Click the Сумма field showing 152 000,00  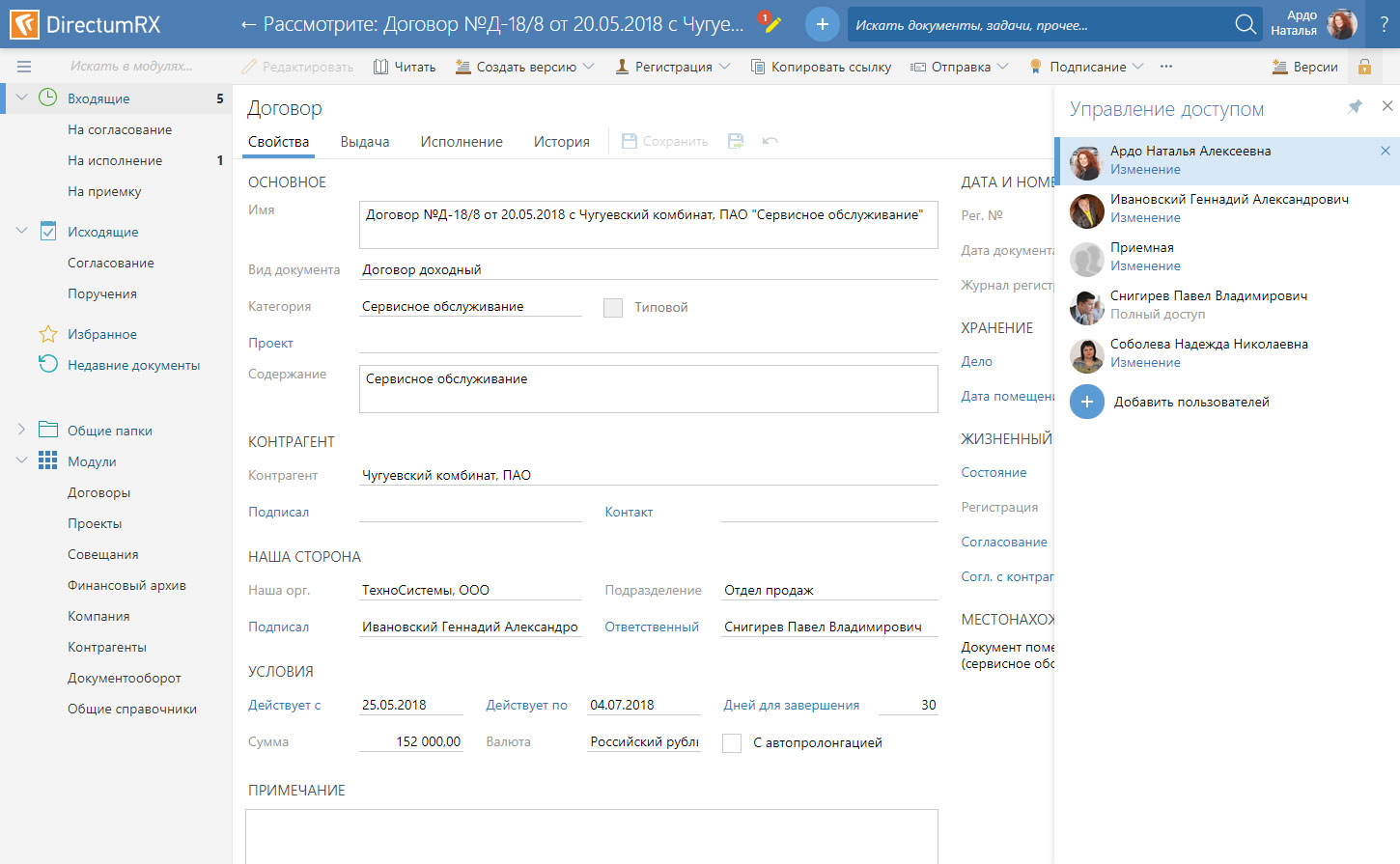click(x=411, y=741)
